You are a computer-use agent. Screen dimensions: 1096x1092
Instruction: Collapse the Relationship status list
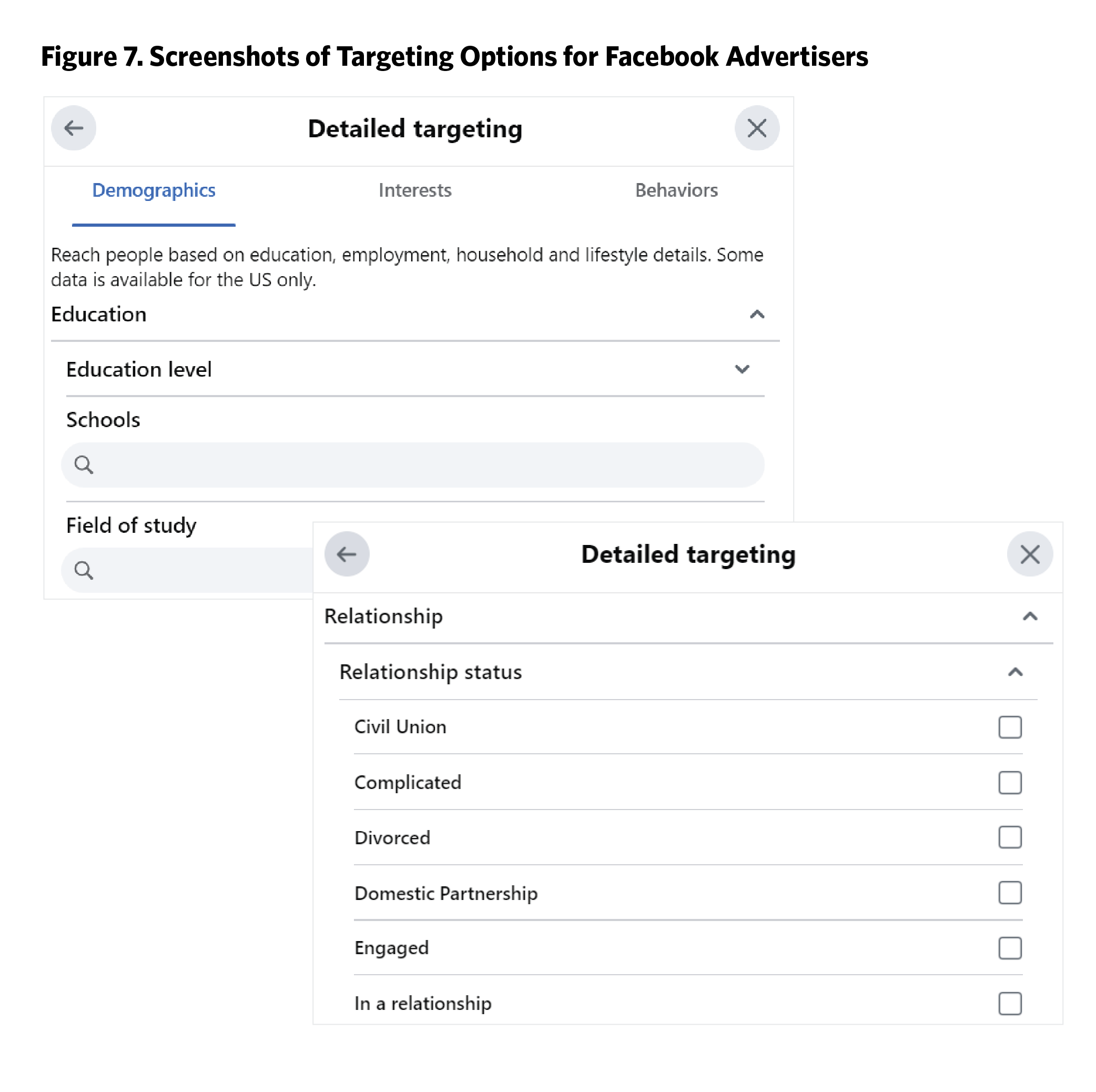[x=1015, y=672]
